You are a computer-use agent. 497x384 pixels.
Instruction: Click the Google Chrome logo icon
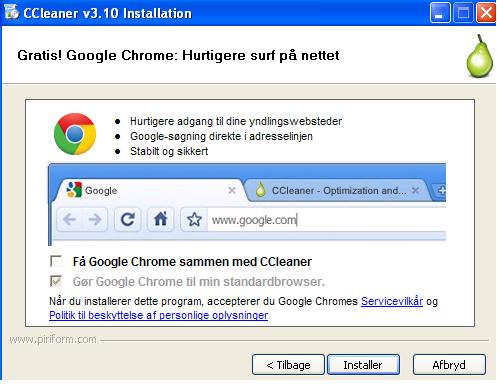pos(75,134)
